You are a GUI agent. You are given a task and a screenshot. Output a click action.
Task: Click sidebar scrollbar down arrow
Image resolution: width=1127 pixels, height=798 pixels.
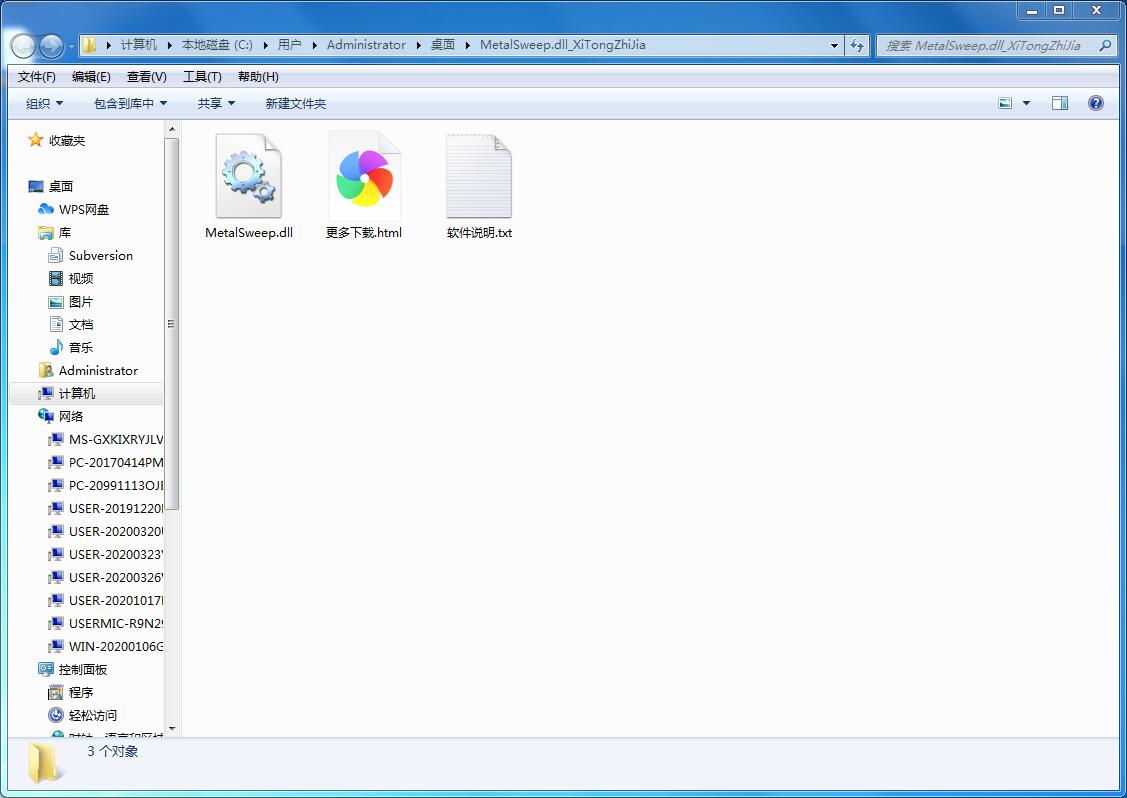tap(172, 729)
